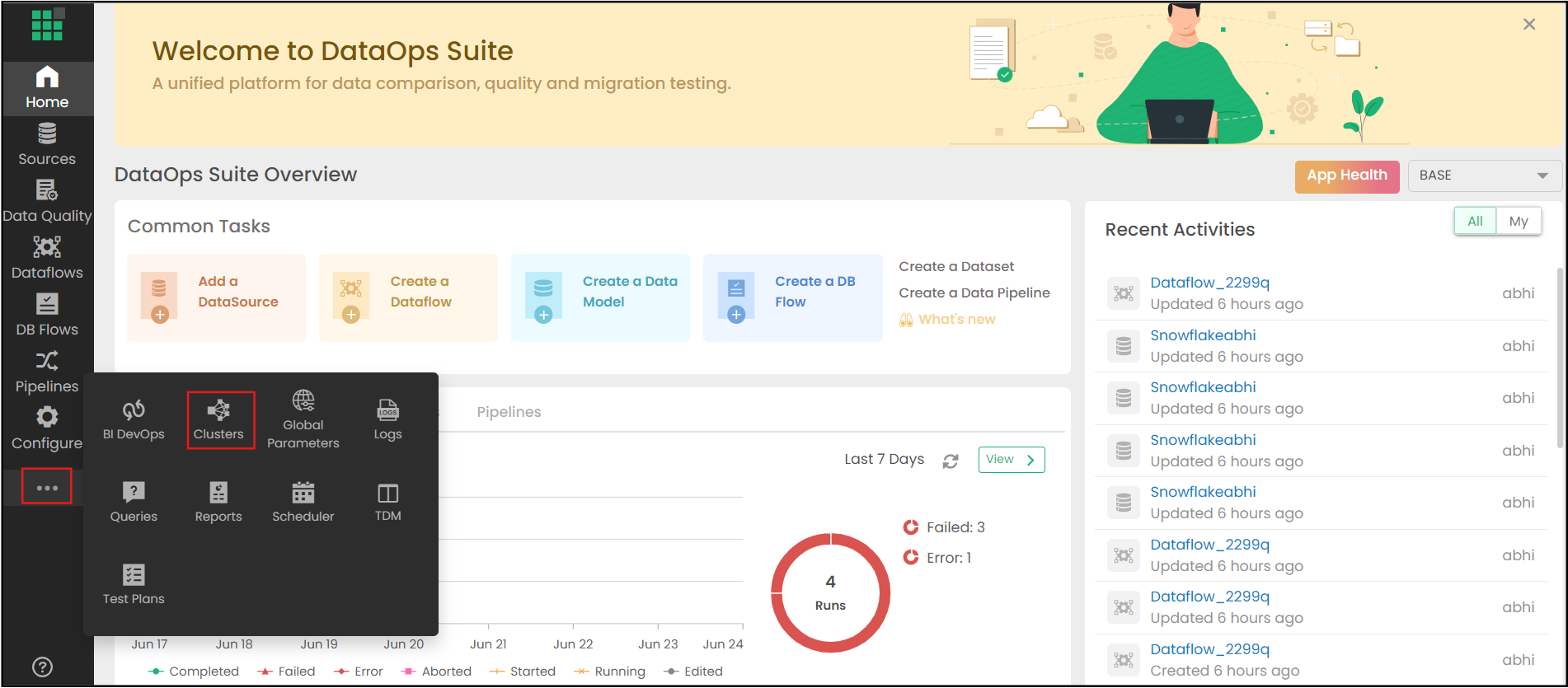Toggle Aborted series in chart legend
Image resolution: width=1568 pixels, height=688 pixels.
pyautogui.click(x=436, y=672)
